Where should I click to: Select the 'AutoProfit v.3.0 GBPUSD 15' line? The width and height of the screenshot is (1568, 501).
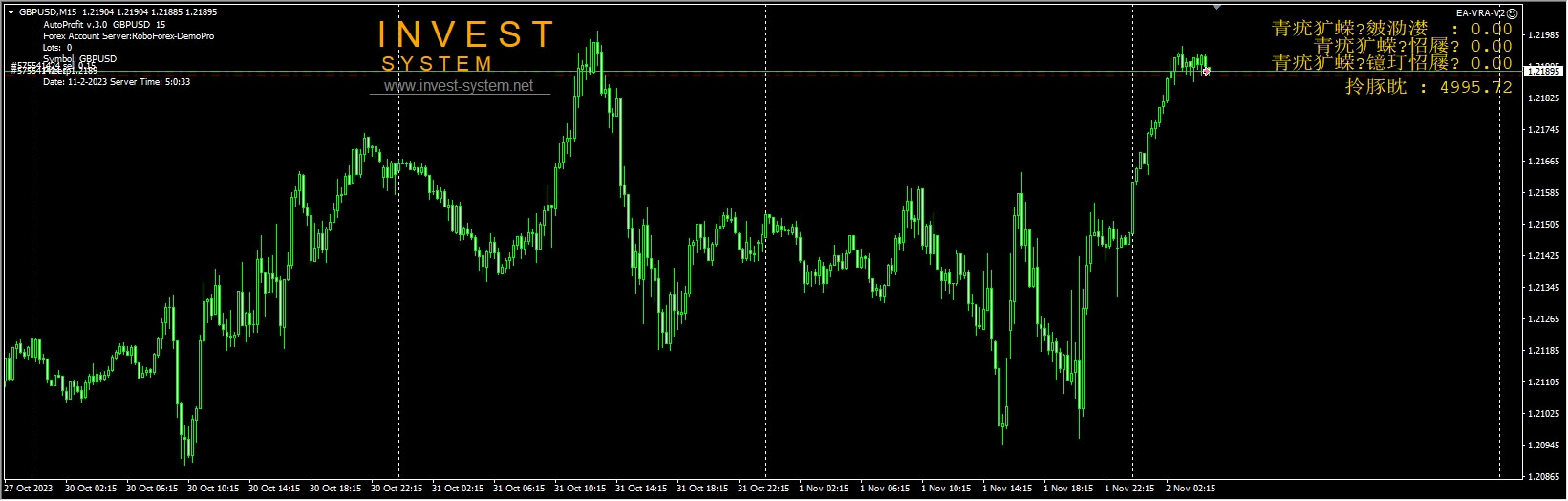point(104,25)
